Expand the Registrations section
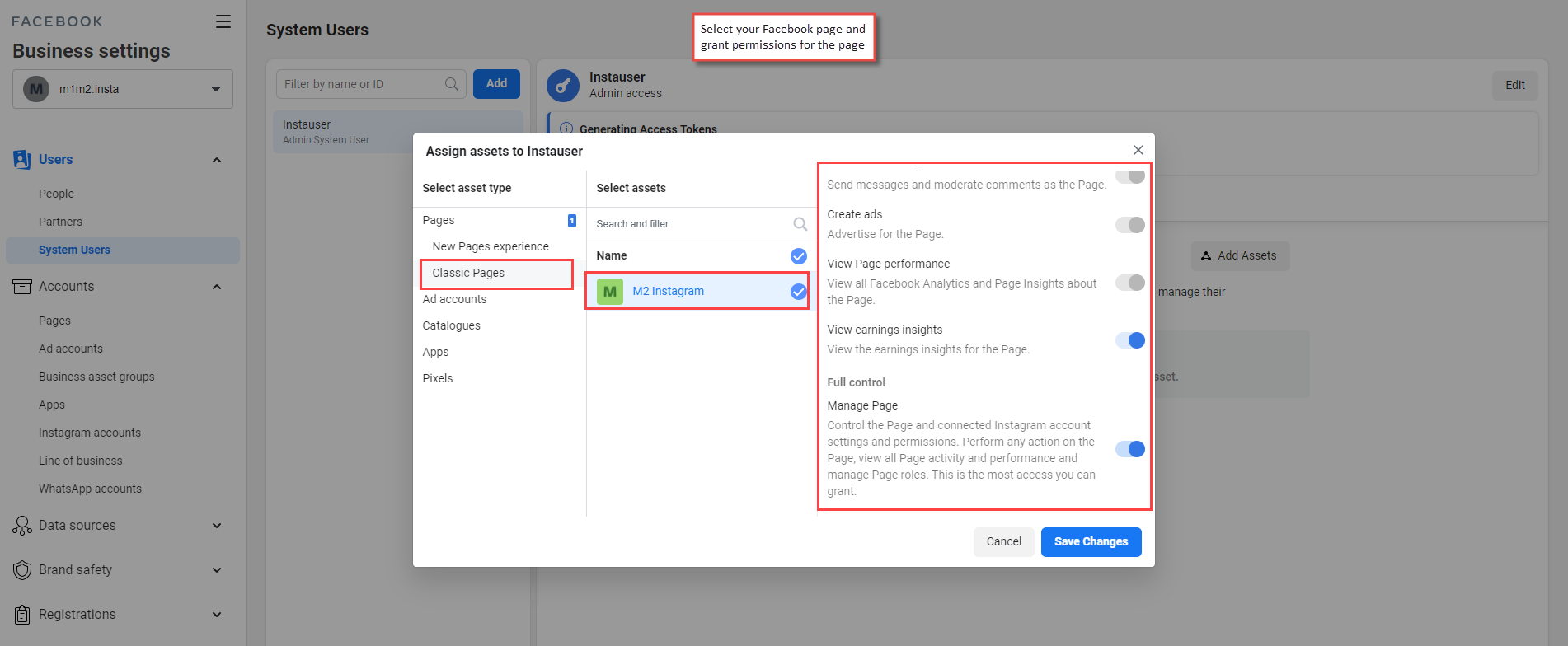Image resolution: width=1568 pixels, height=646 pixels. pos(217,615)
